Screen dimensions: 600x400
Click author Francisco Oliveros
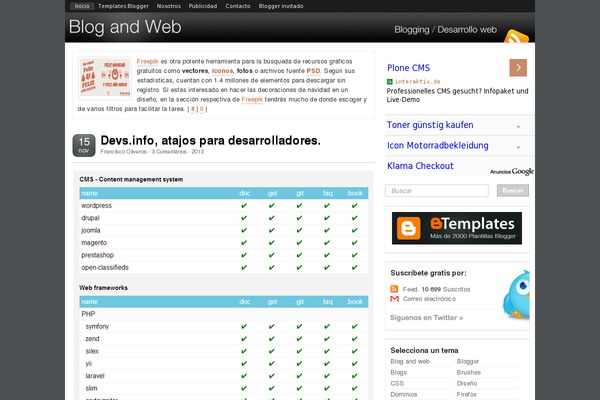(x=124, y=152)
